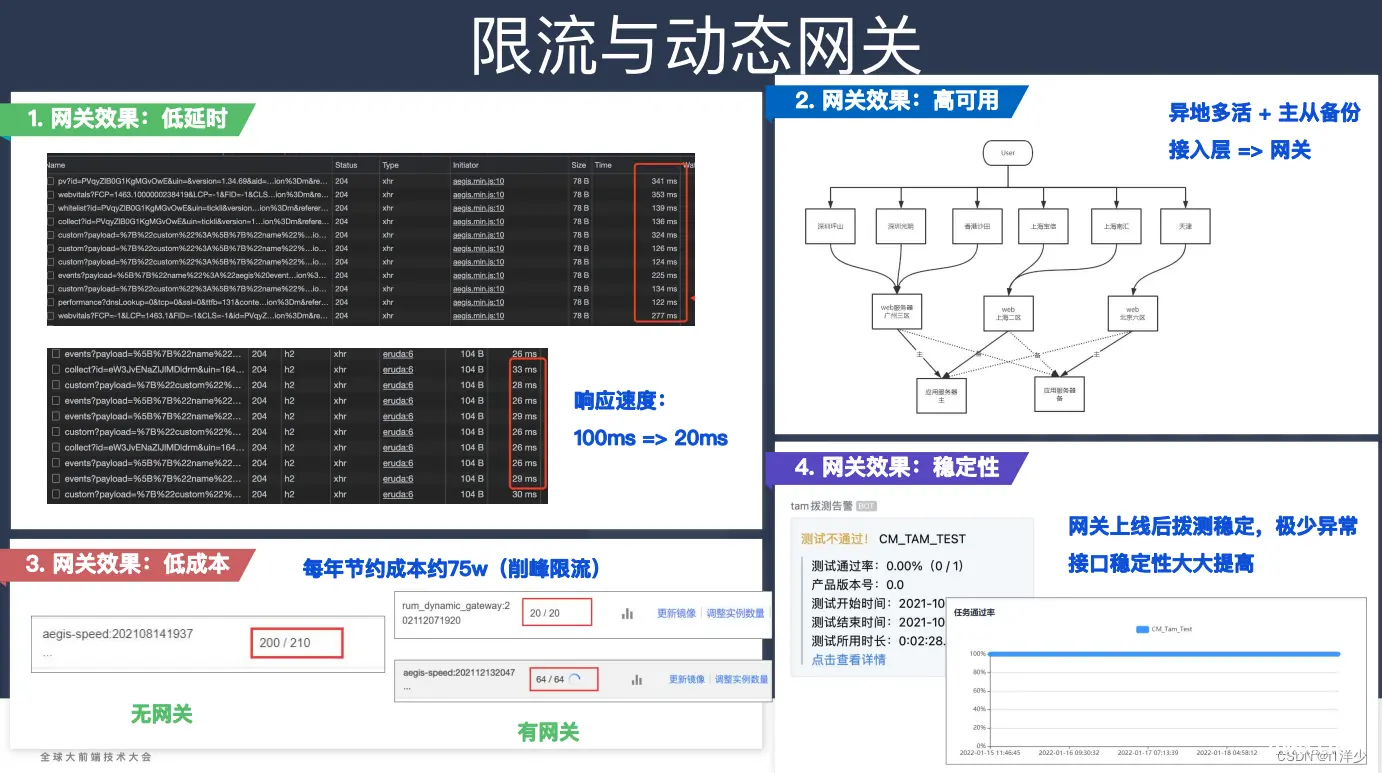Tick checkbox for whitelist?id= request row
The height and width of the screenshot is (773, 1382).
[51, 208]
